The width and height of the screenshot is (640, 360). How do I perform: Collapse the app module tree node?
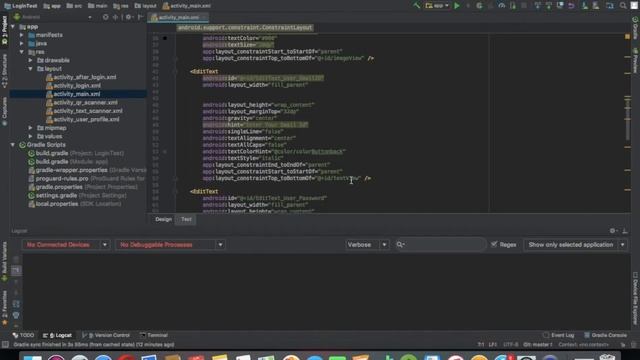13,27
